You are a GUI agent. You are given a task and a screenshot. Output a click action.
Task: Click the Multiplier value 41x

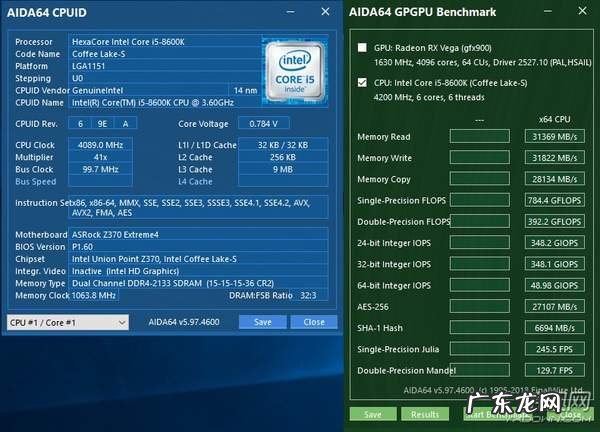coord(100,157)
